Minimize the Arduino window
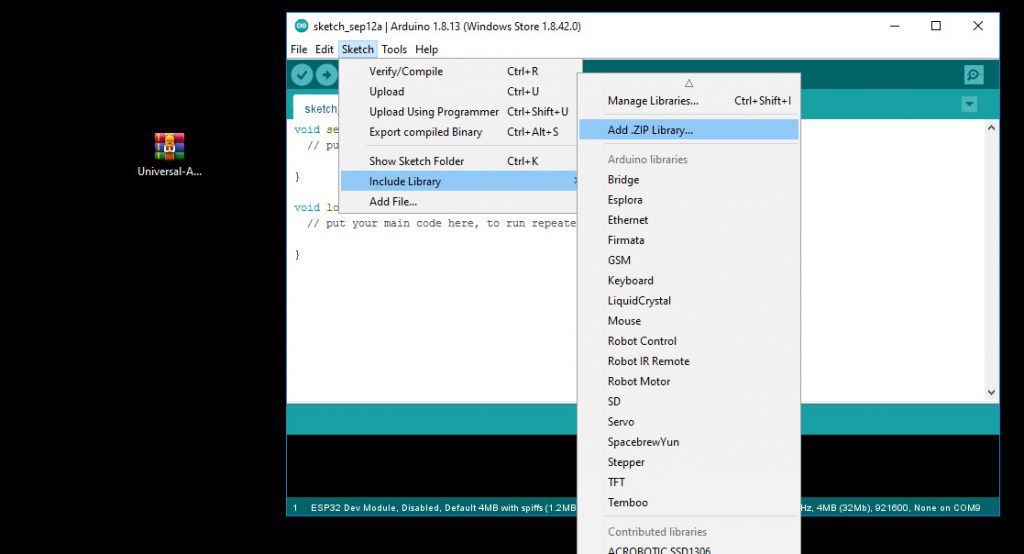The height and width of the screenshot is (554, 1024). (895, 26)
